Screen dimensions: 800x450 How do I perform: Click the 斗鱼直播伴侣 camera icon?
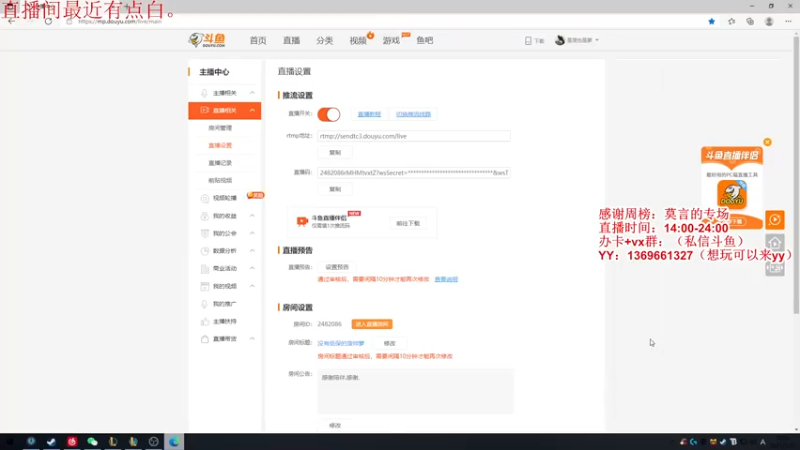pos(302,221)
